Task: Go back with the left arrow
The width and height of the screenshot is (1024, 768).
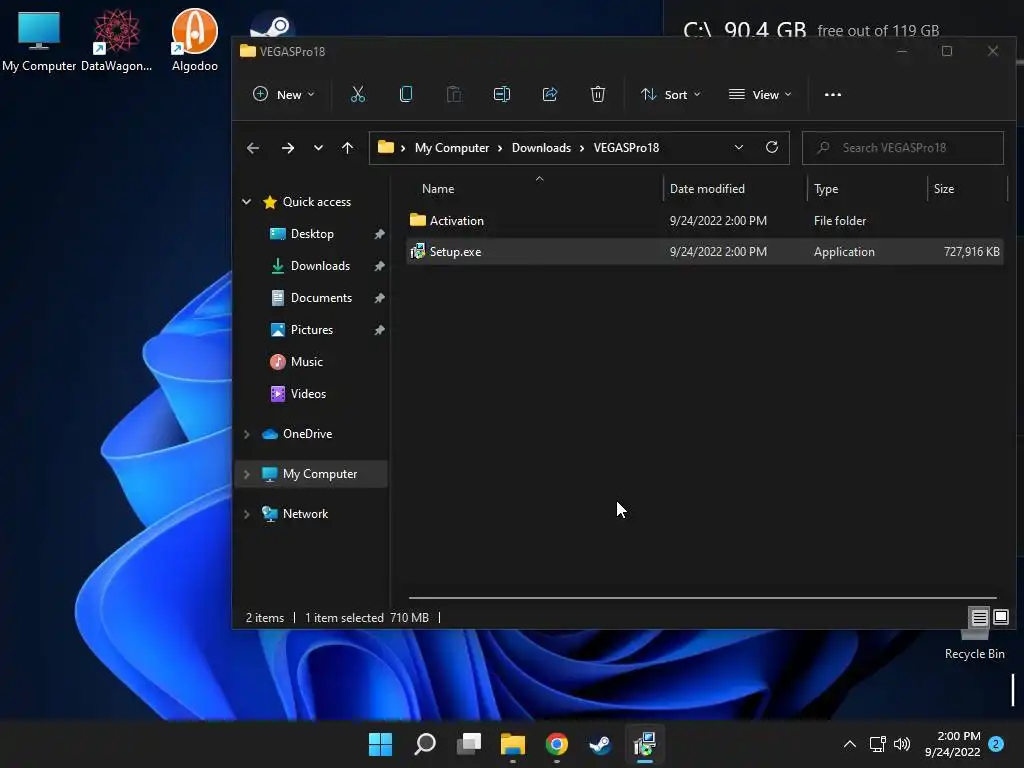Action: coord(253,148)
